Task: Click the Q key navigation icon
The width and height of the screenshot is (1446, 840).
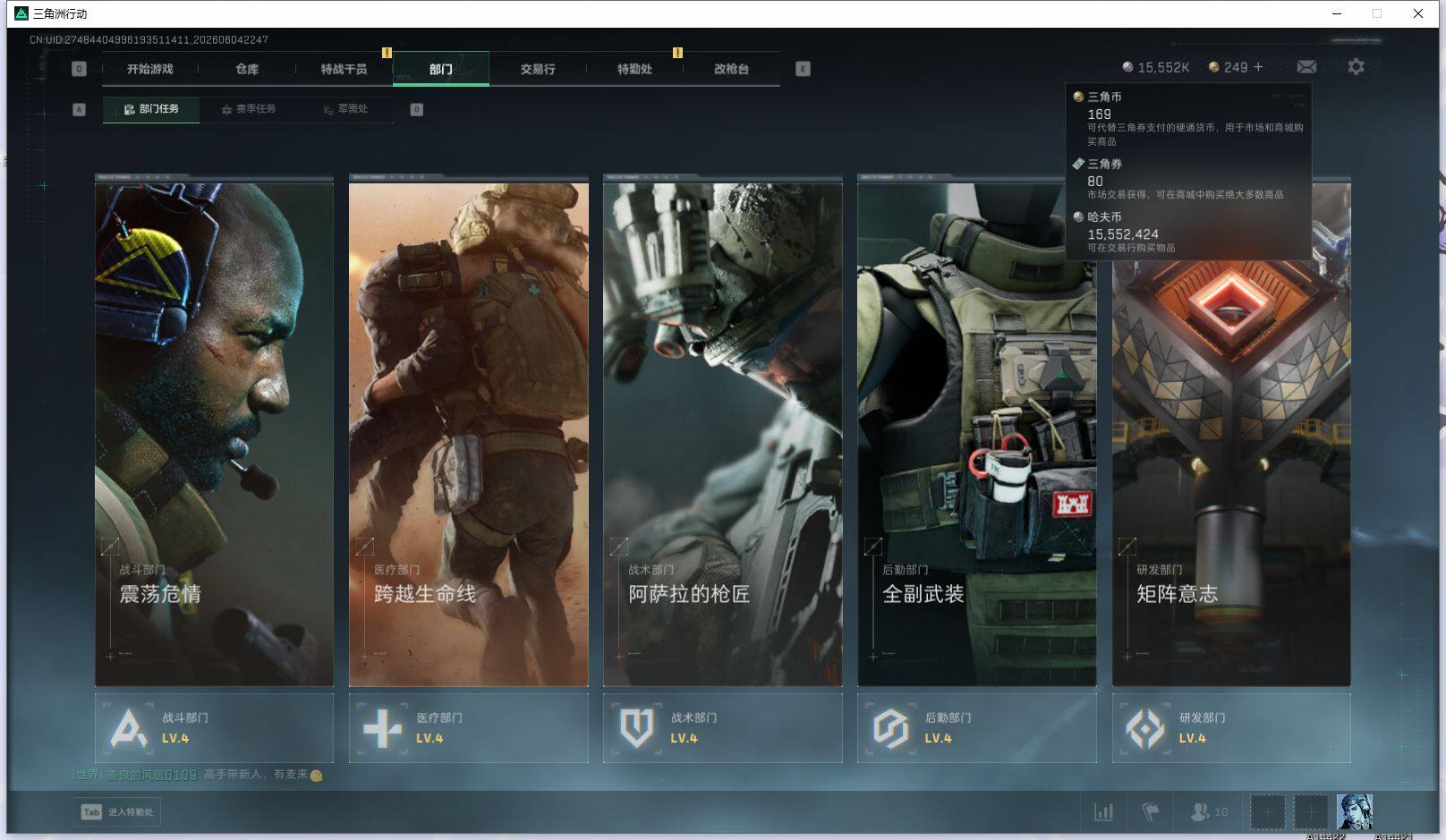Action: coord(79,69)
